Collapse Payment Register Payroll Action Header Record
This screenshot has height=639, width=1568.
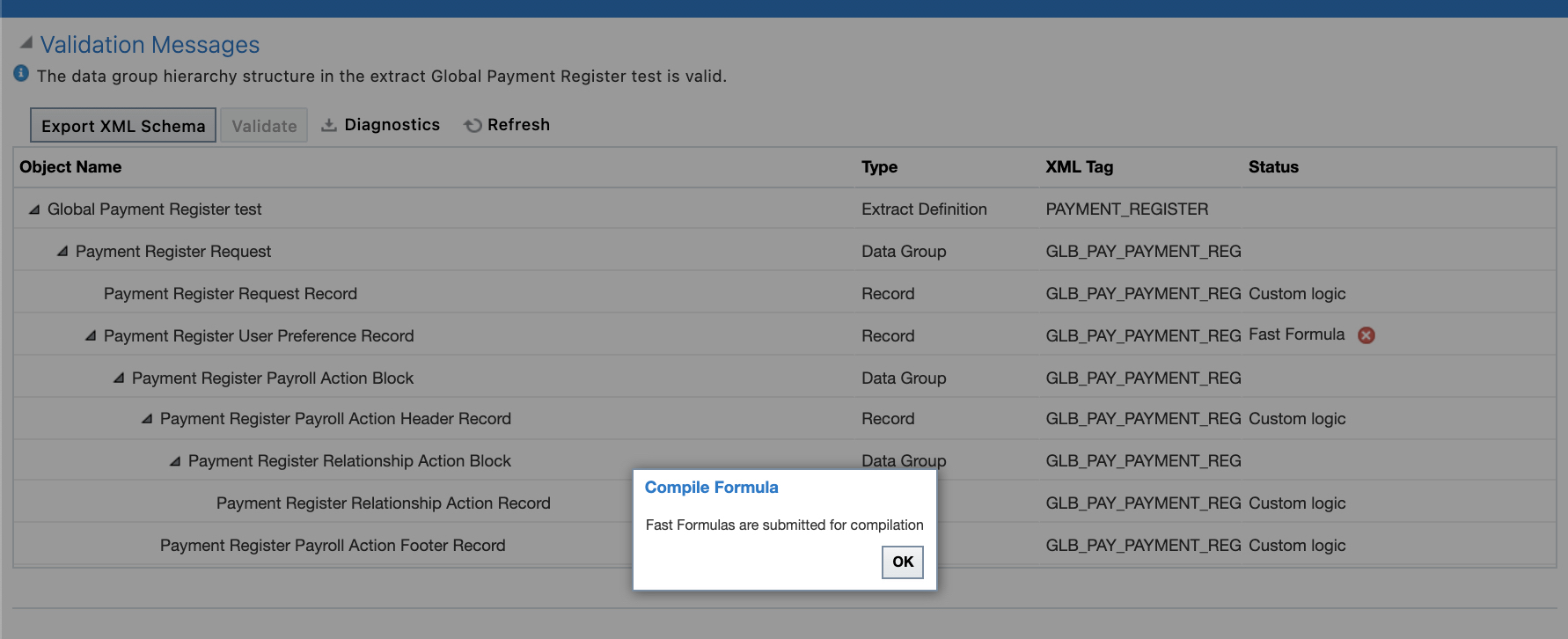coord(147,419)
